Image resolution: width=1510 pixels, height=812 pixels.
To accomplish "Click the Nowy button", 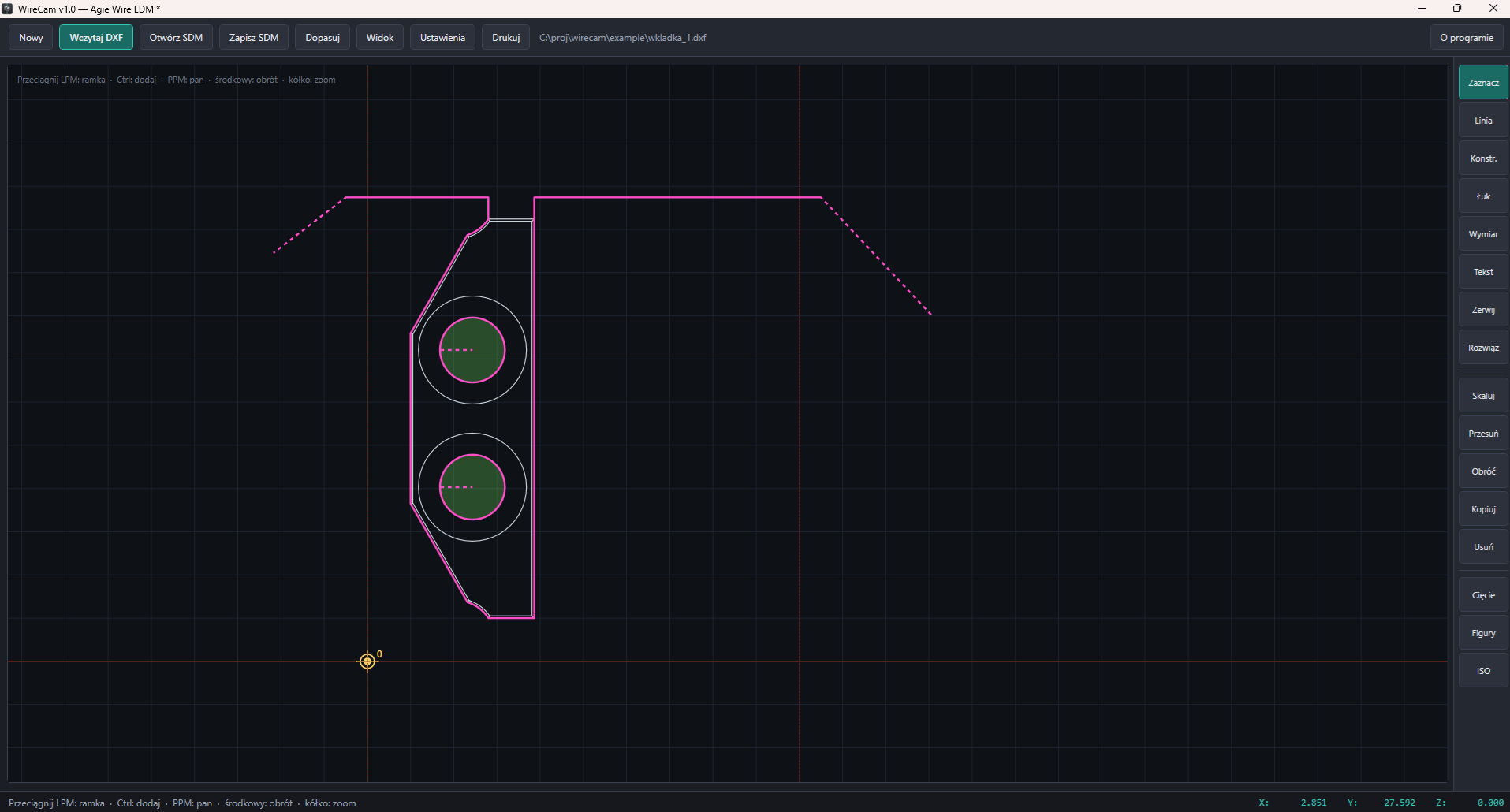I will 31,38.
